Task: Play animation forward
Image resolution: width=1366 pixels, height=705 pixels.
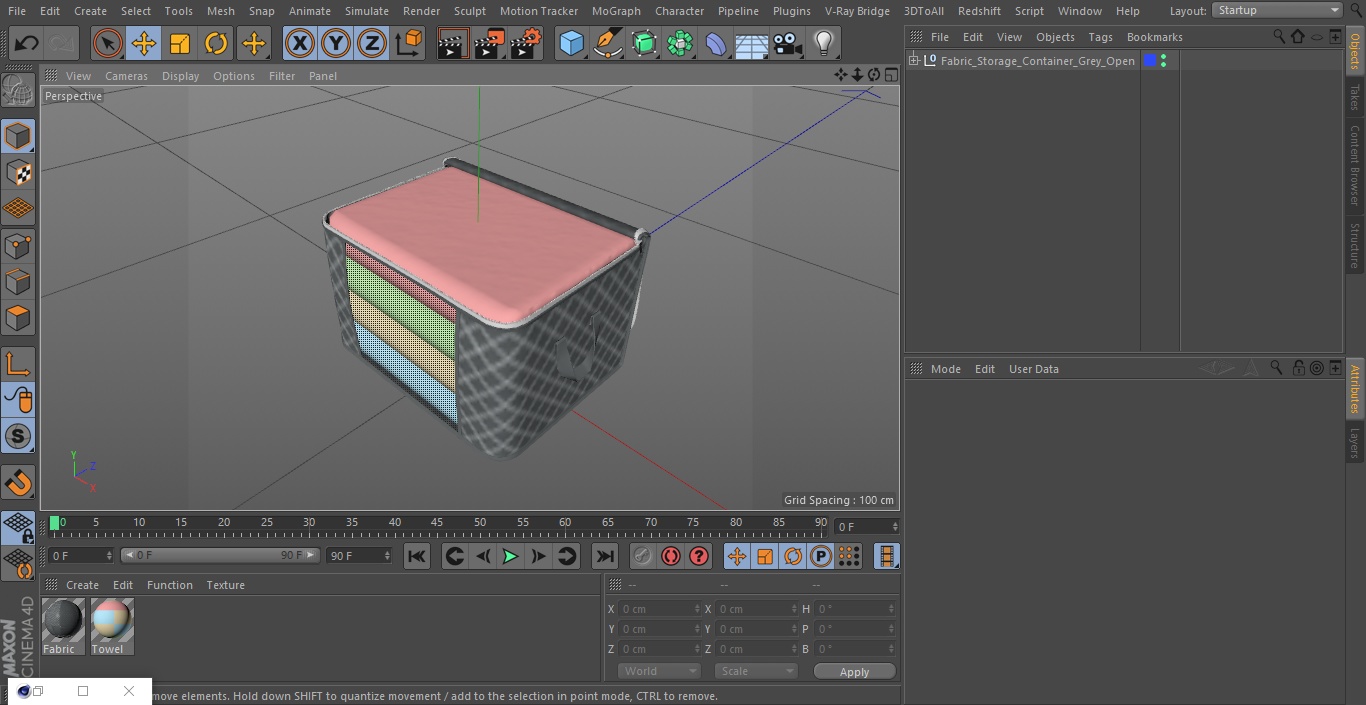Action: point(510,556)
